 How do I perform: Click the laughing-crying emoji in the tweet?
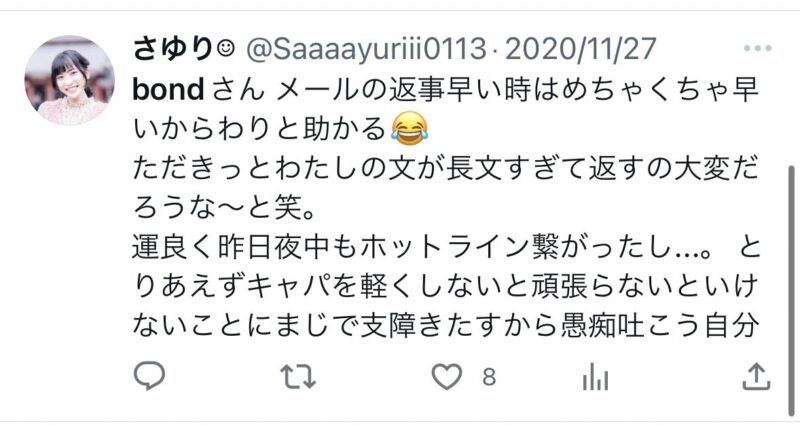(x=409, y=129)
